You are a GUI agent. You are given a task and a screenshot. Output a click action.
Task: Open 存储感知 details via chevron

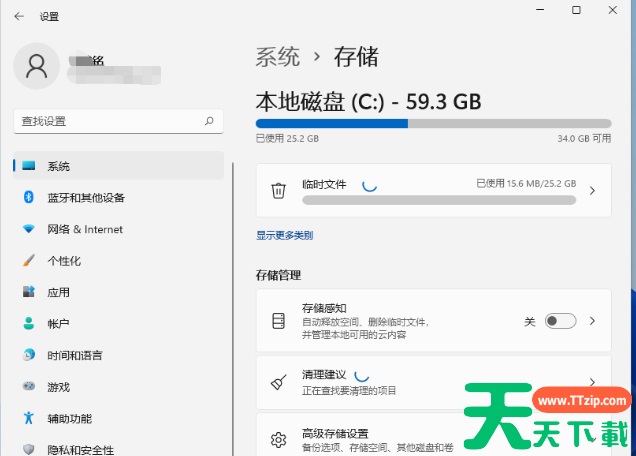pyautogui.click(x=592, y=321)
